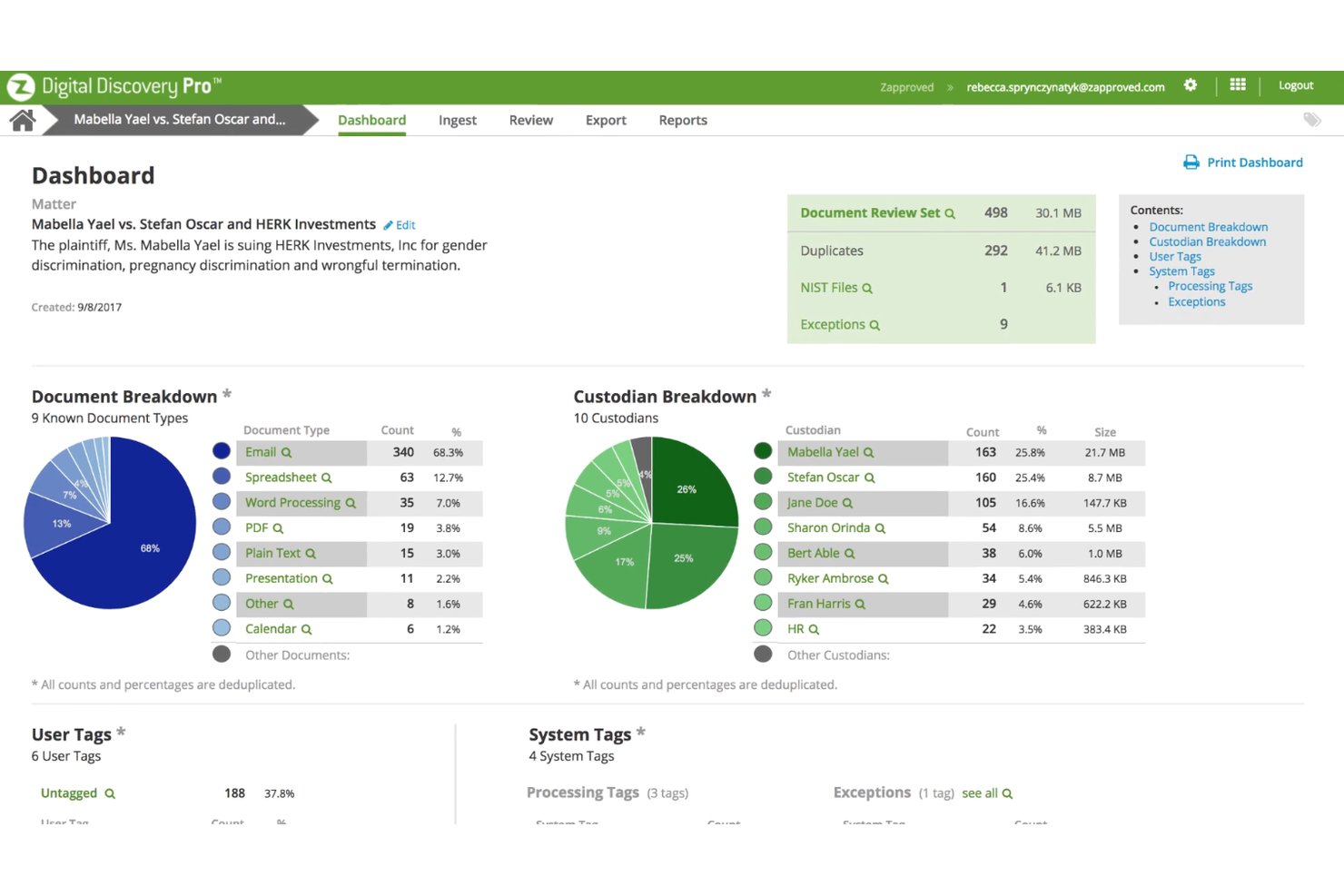Select the Dashboard tab
This screenshot has width=1344, height=896.
[x=372, y=120]
